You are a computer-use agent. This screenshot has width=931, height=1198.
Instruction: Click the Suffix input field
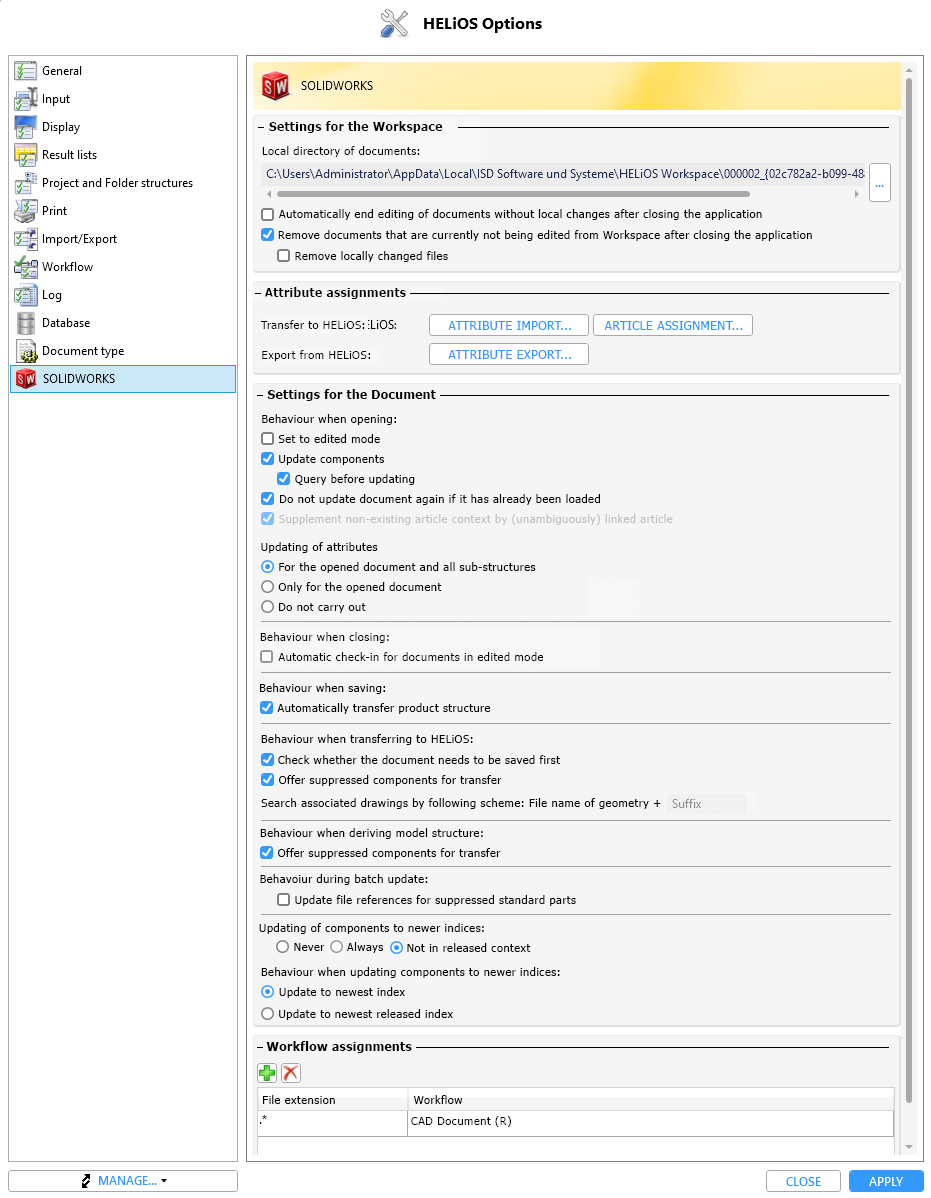pos(706,804)
